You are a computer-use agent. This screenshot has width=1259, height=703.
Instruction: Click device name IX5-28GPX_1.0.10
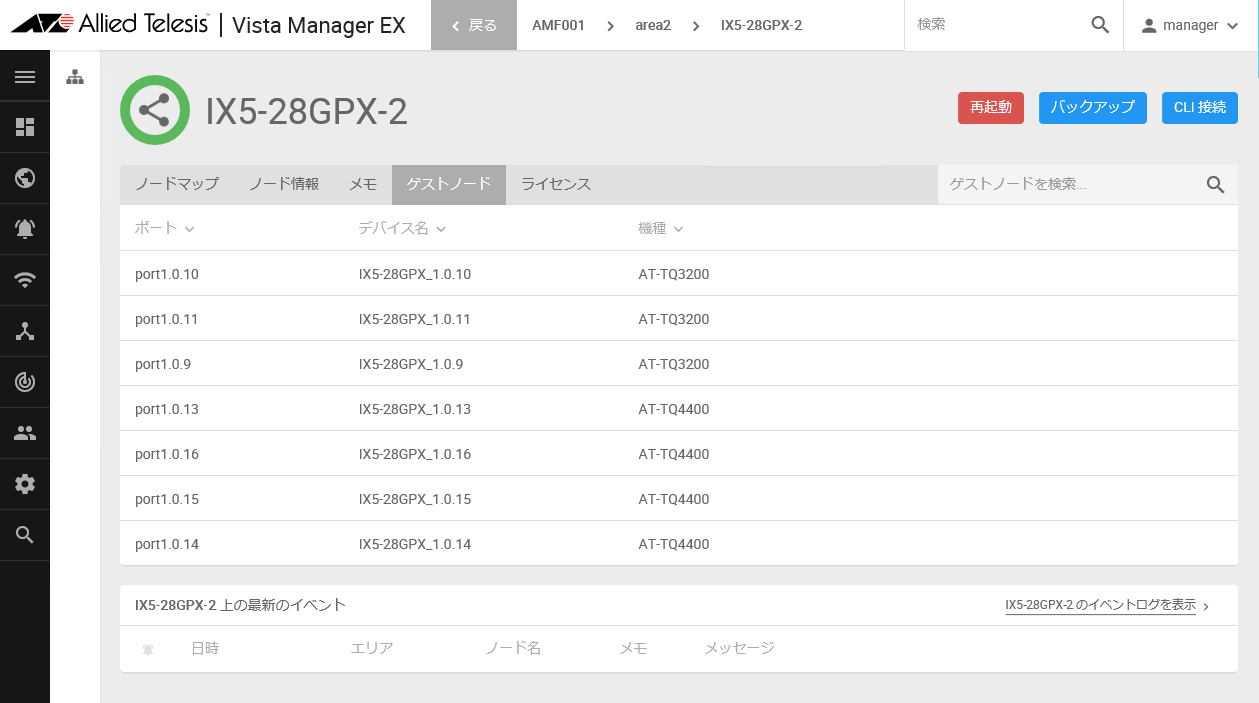coord(415,274)
